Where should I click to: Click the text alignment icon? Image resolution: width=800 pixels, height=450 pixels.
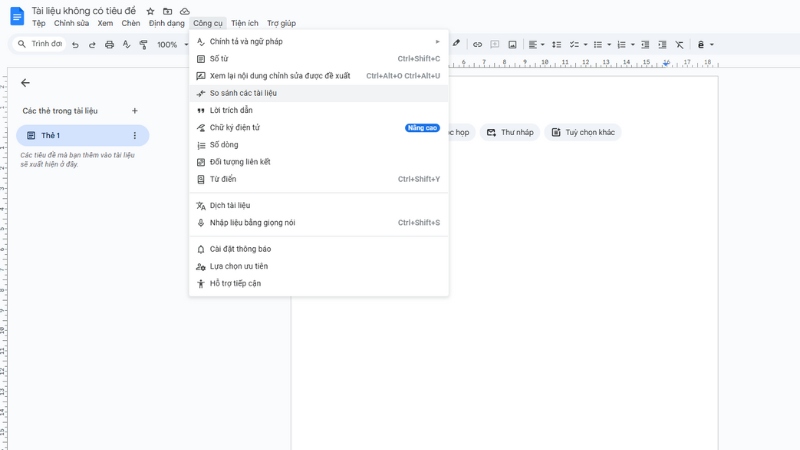[533, 45]
